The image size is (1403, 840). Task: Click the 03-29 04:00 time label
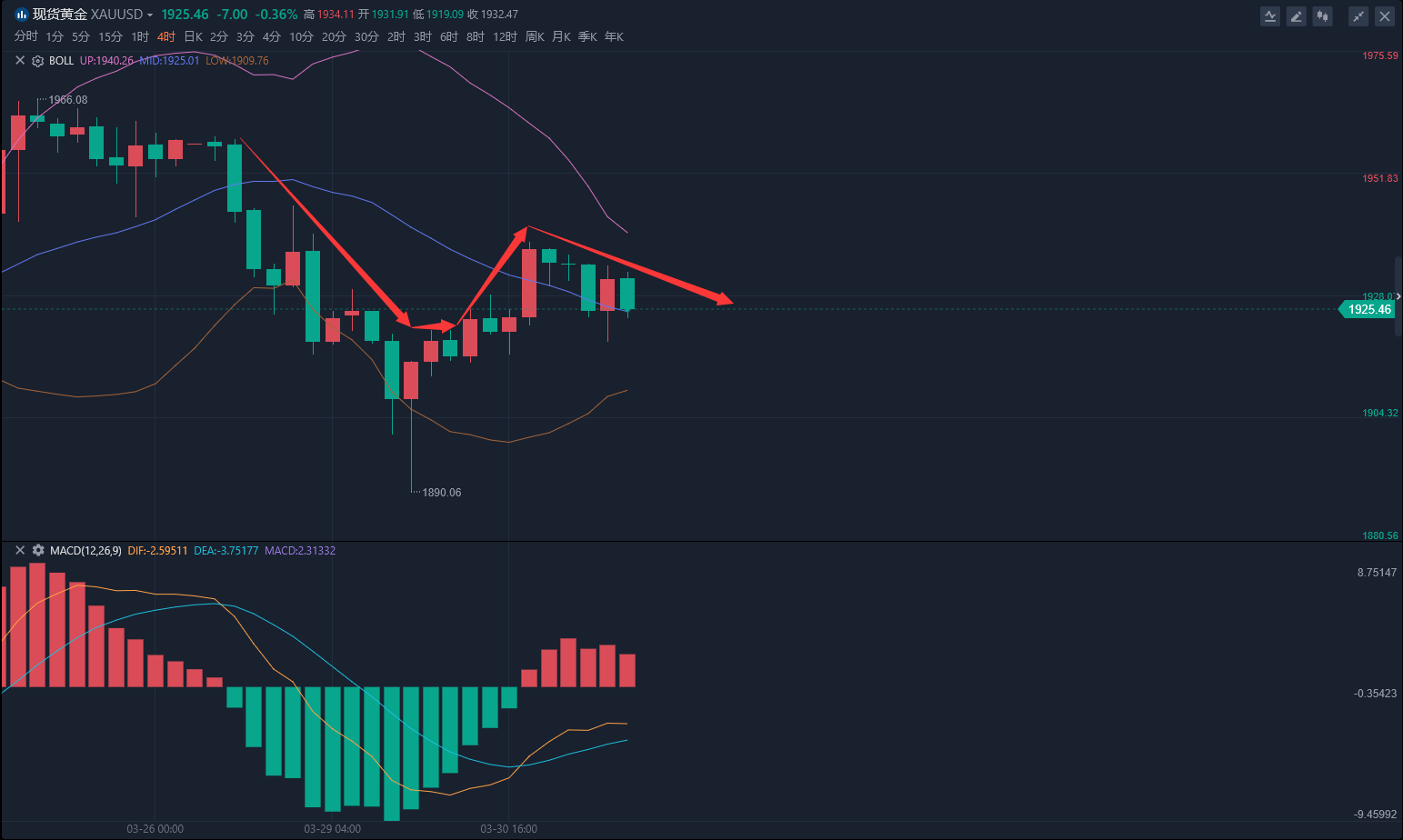[x=333, y=829]
